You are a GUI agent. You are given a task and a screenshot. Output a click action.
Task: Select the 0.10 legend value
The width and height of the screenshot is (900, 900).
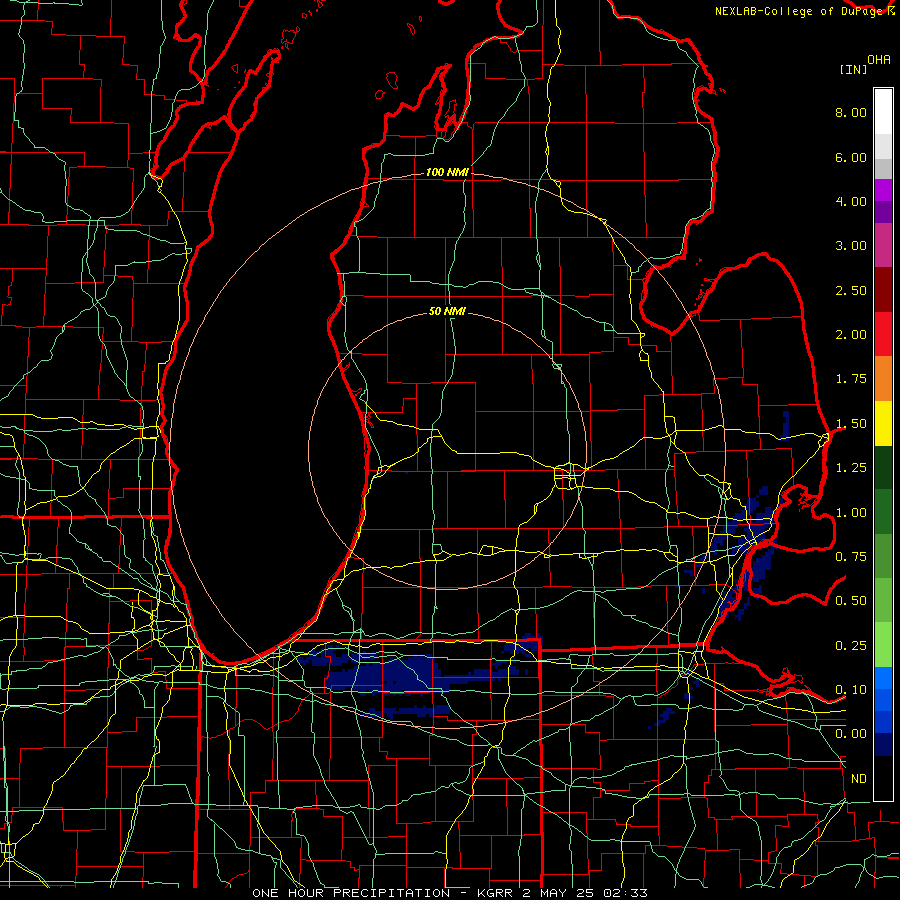tap(851, 690)
